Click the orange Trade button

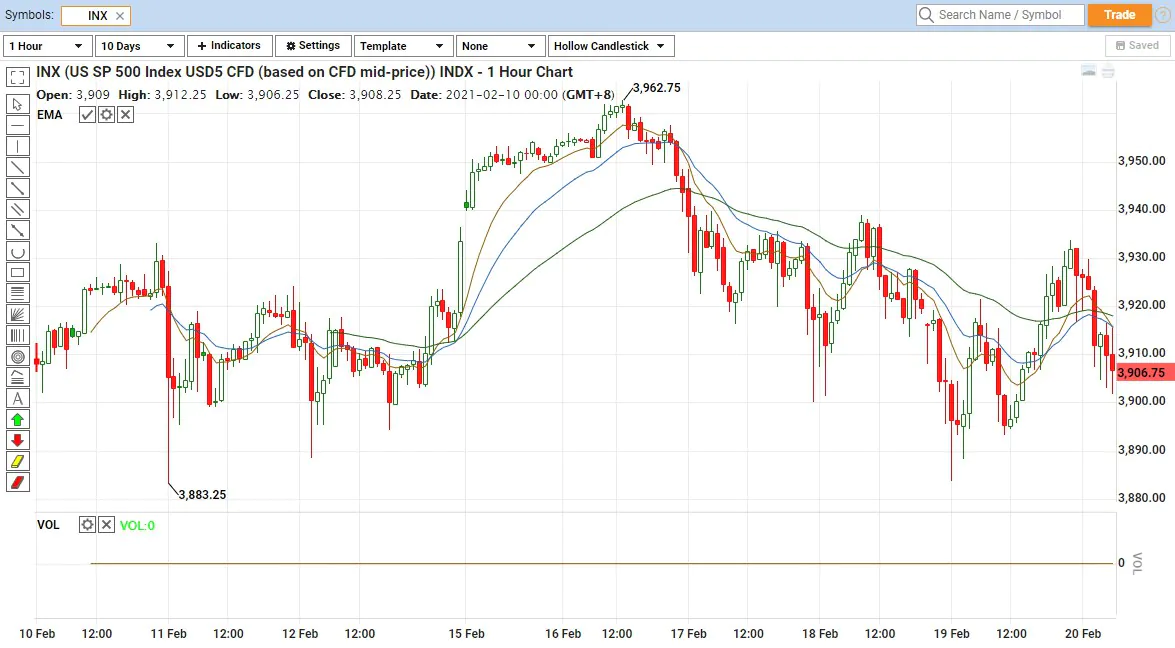1119,15
